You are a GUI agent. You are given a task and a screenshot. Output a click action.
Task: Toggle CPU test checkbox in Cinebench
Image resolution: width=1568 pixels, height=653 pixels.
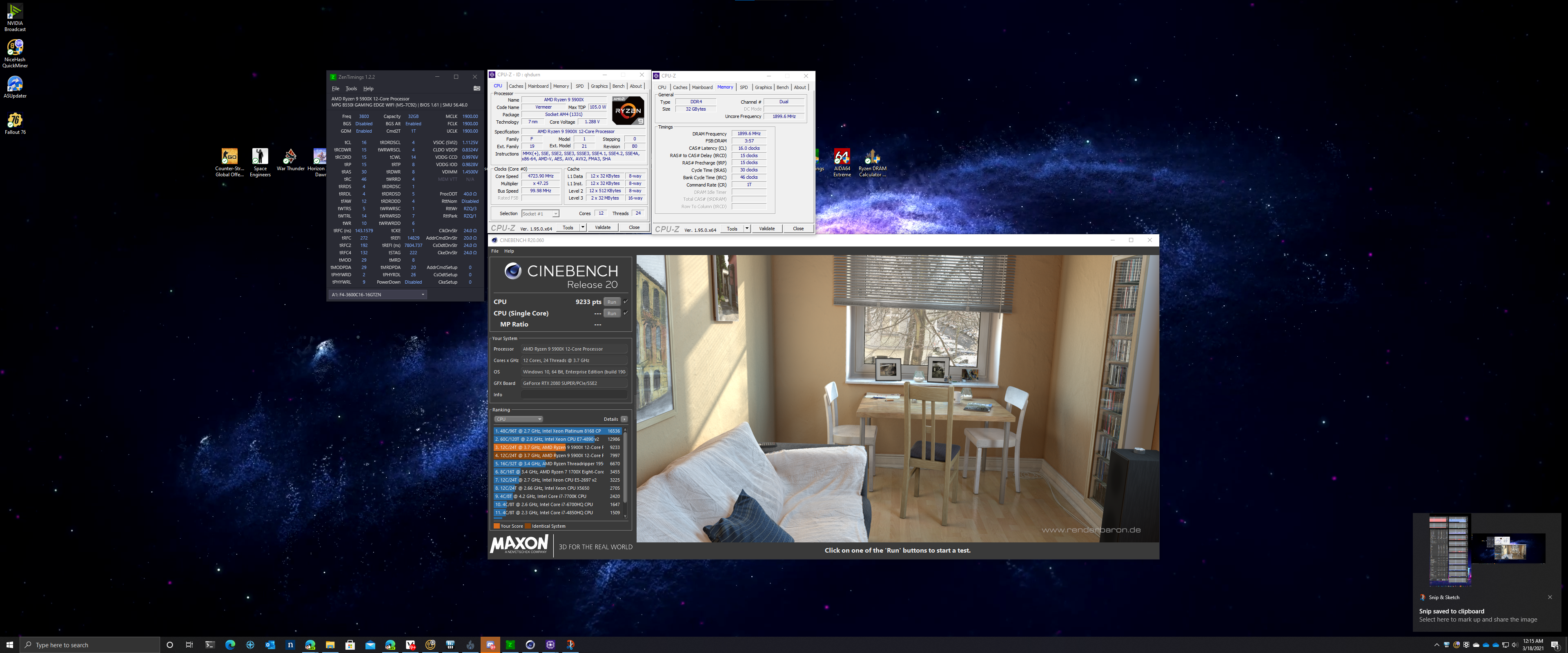626,301
